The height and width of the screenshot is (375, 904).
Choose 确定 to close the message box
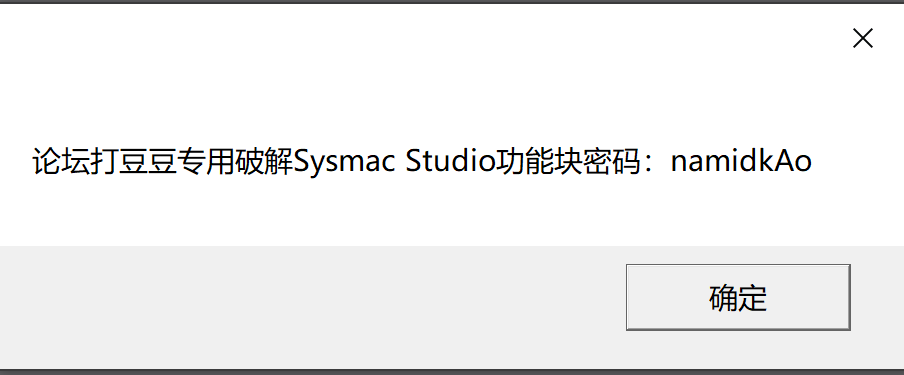pyautogui.click(x=738, y=297)
